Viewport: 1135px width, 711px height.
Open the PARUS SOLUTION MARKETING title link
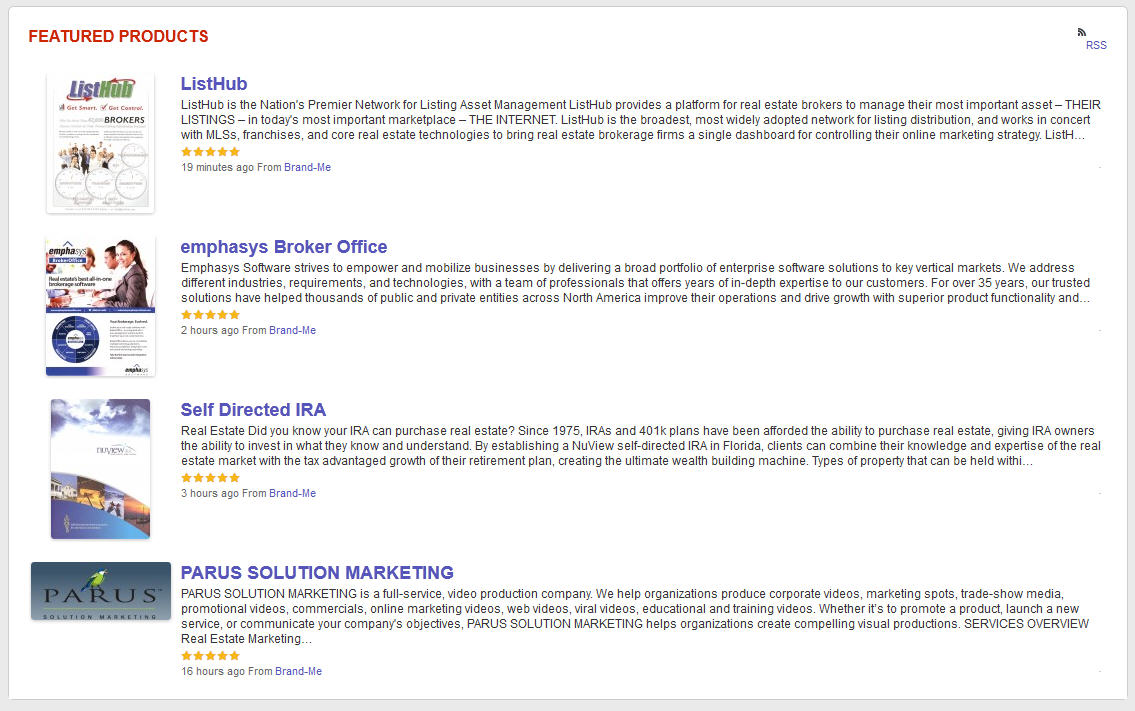click(317, 573)
